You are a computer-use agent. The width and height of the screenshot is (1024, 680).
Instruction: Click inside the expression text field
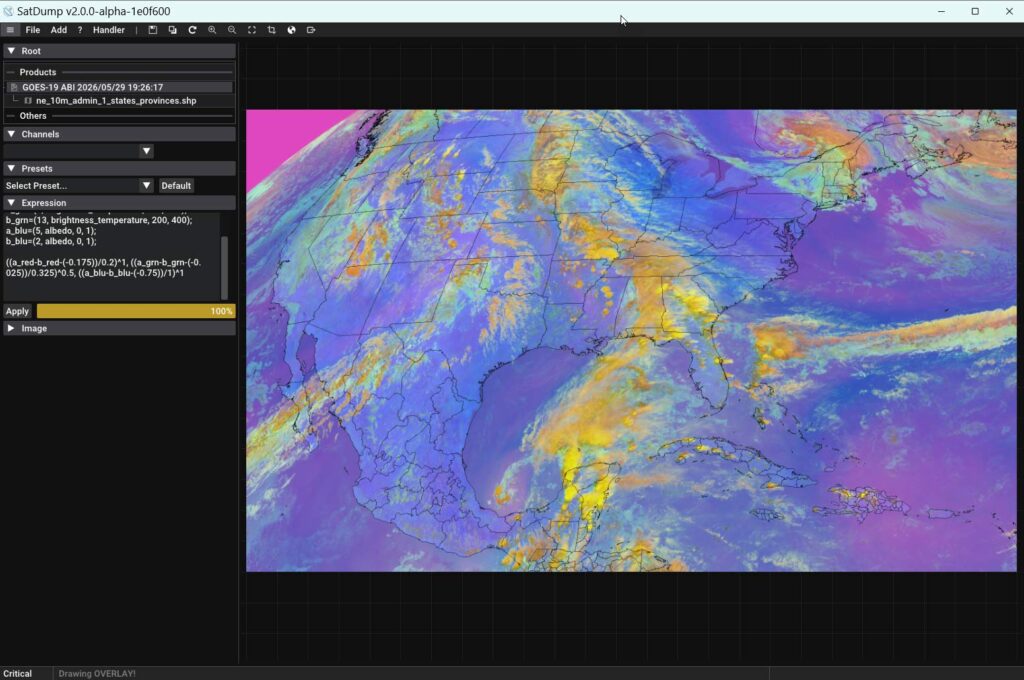tap(112, 257)
